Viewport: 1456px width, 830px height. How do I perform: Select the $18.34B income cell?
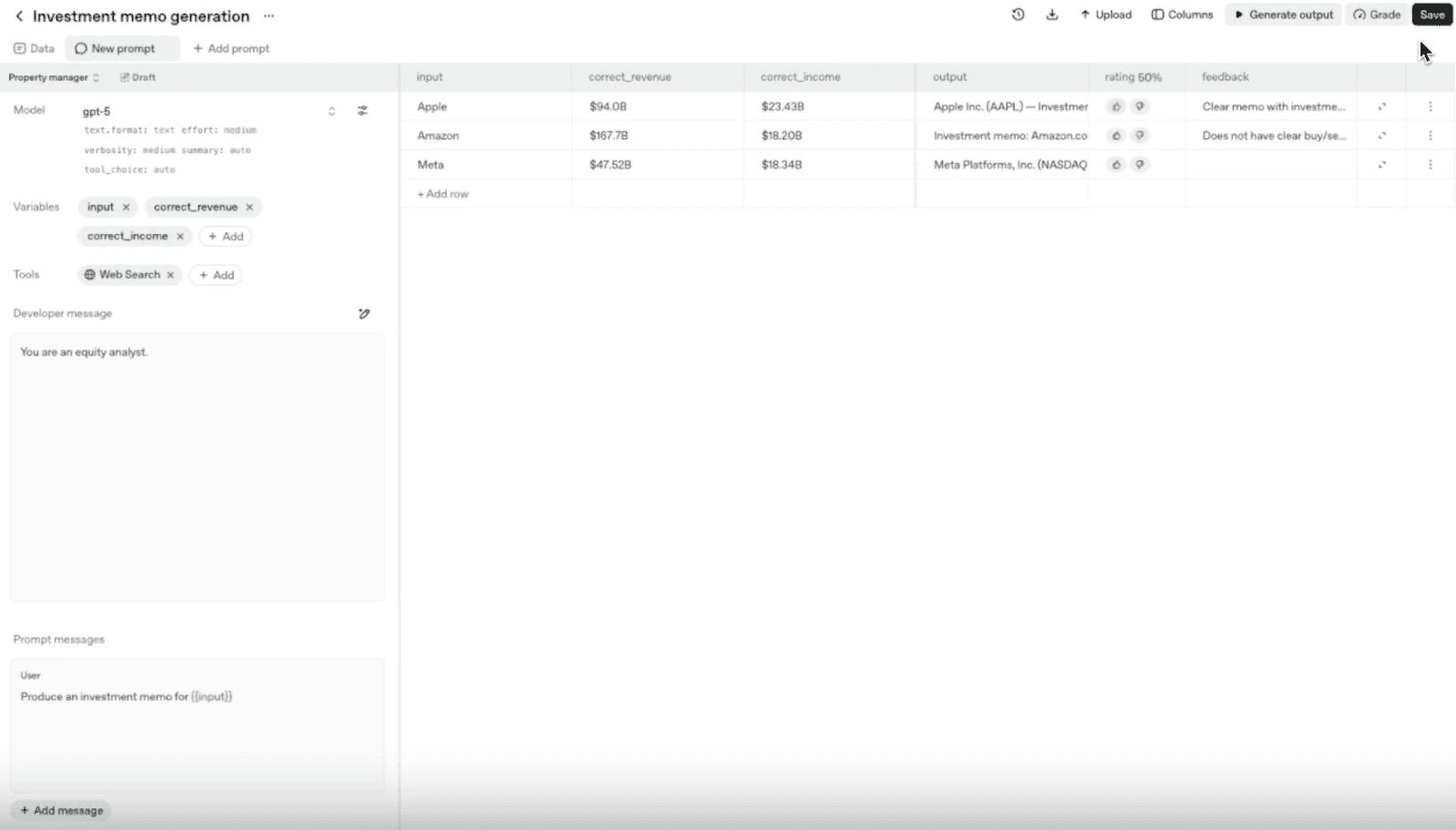click(x=829, y=165)
